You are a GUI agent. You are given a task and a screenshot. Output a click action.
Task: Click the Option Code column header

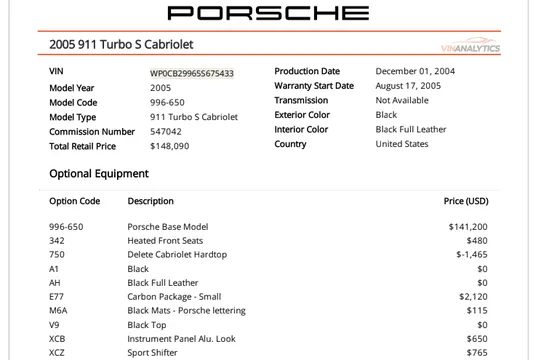tap(75, 201)
